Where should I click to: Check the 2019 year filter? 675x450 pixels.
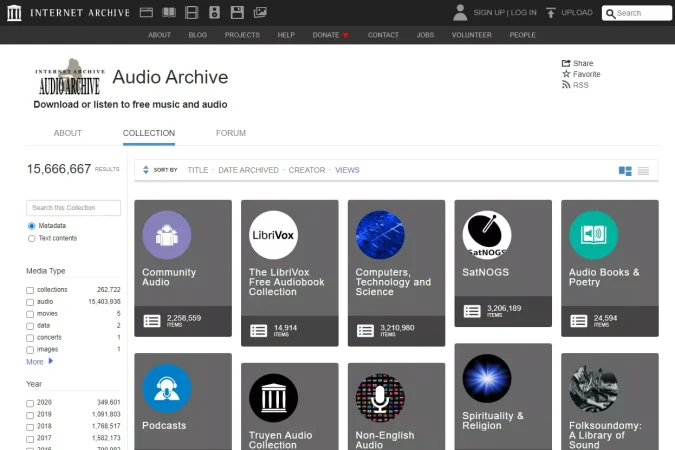click(30, 416)
